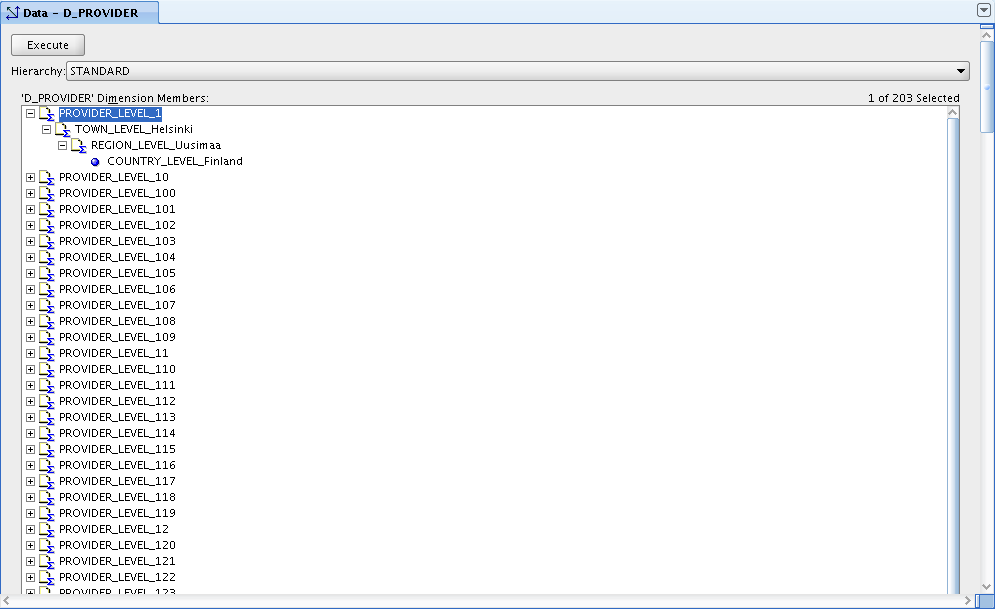Click the PROVIDER_LEVEL_104 member icon
995x609 pixels.
coord(47,258)
